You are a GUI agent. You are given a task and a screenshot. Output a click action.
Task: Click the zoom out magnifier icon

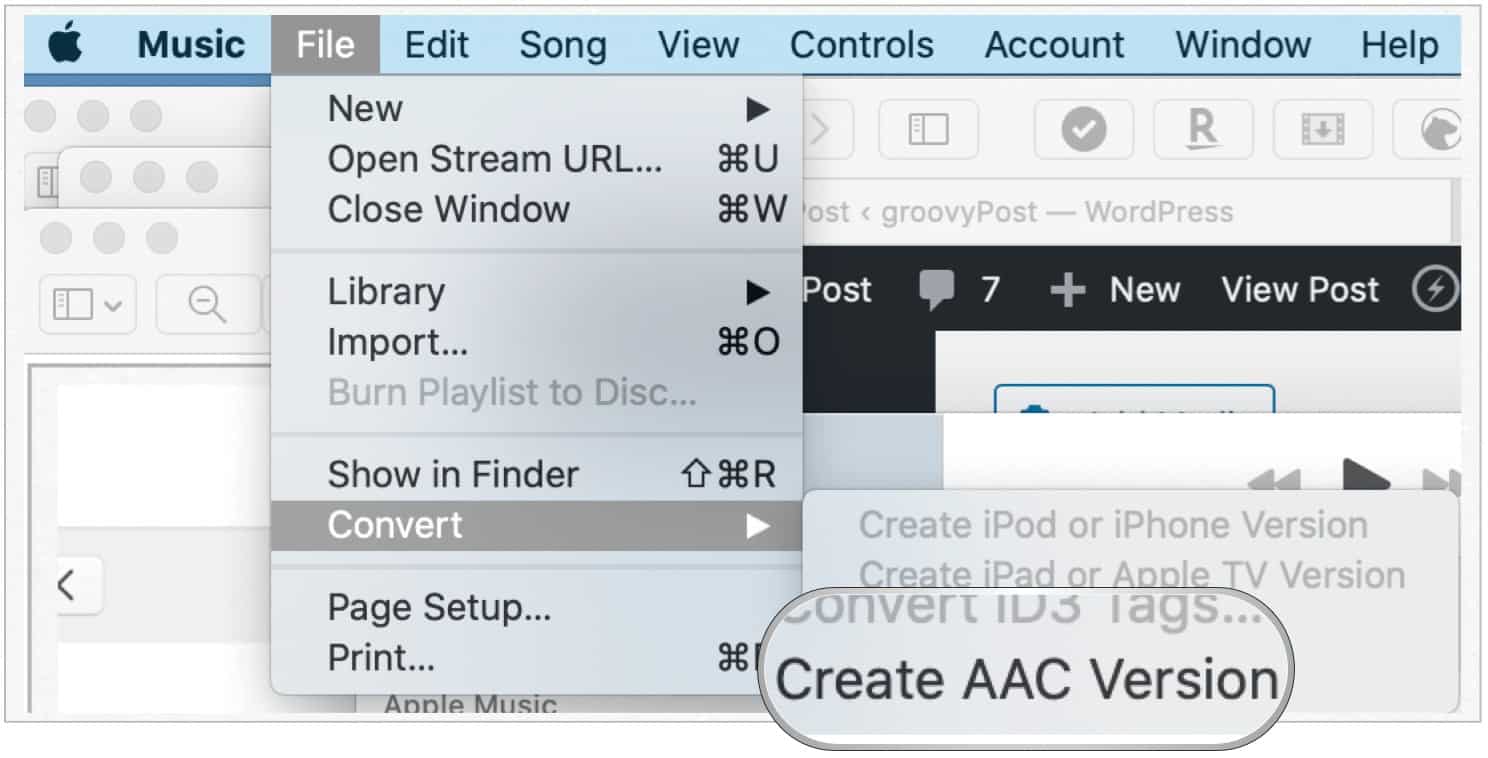[208, 305]
